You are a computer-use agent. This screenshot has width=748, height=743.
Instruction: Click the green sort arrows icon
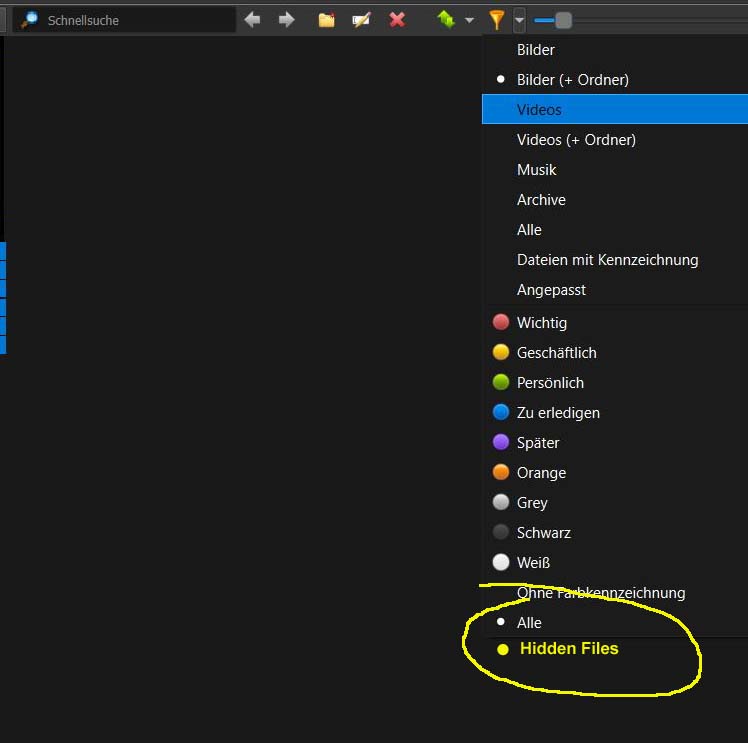tap(446, 19)
